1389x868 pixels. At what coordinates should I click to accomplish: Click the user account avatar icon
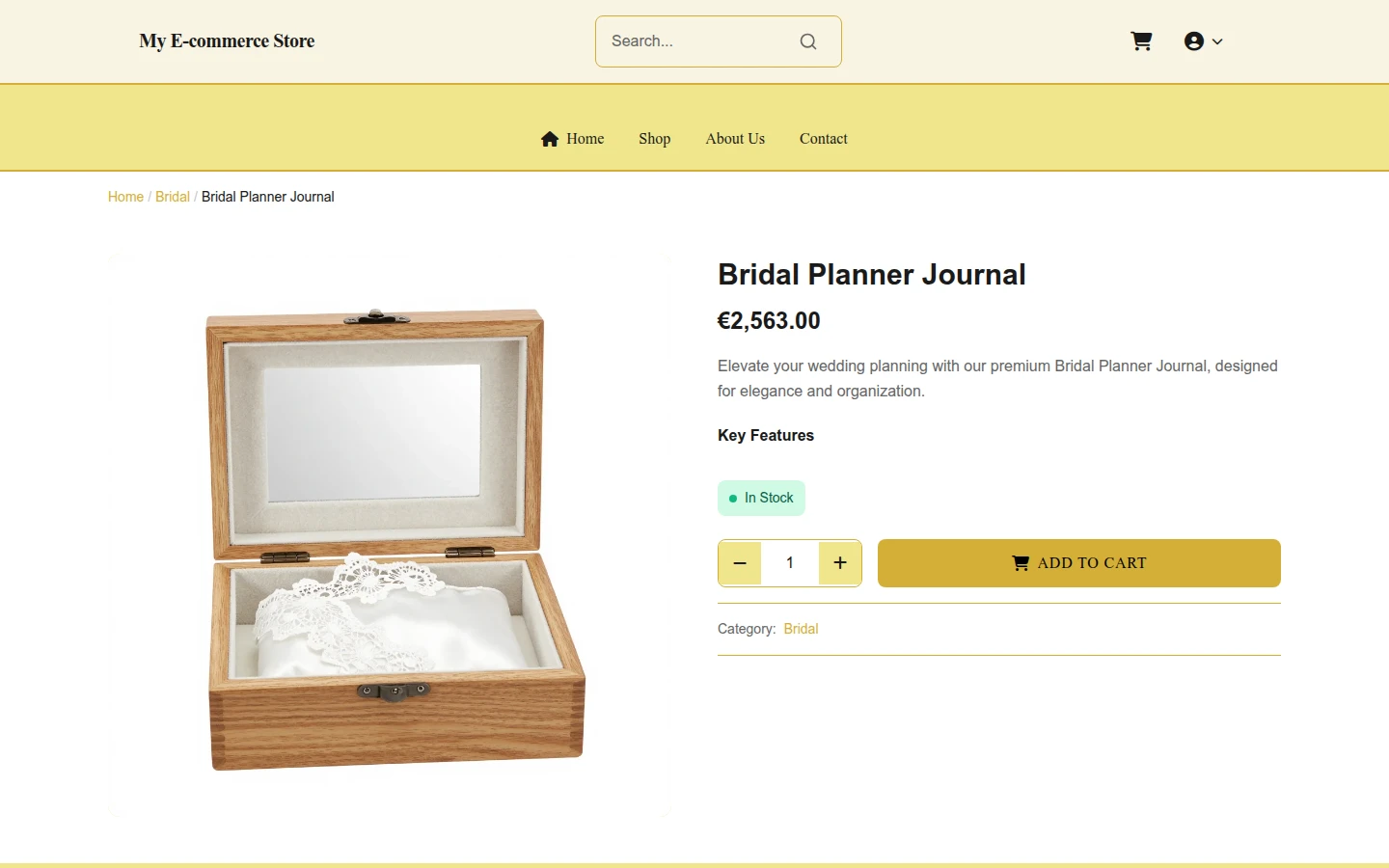click(x=1194, y=41)
